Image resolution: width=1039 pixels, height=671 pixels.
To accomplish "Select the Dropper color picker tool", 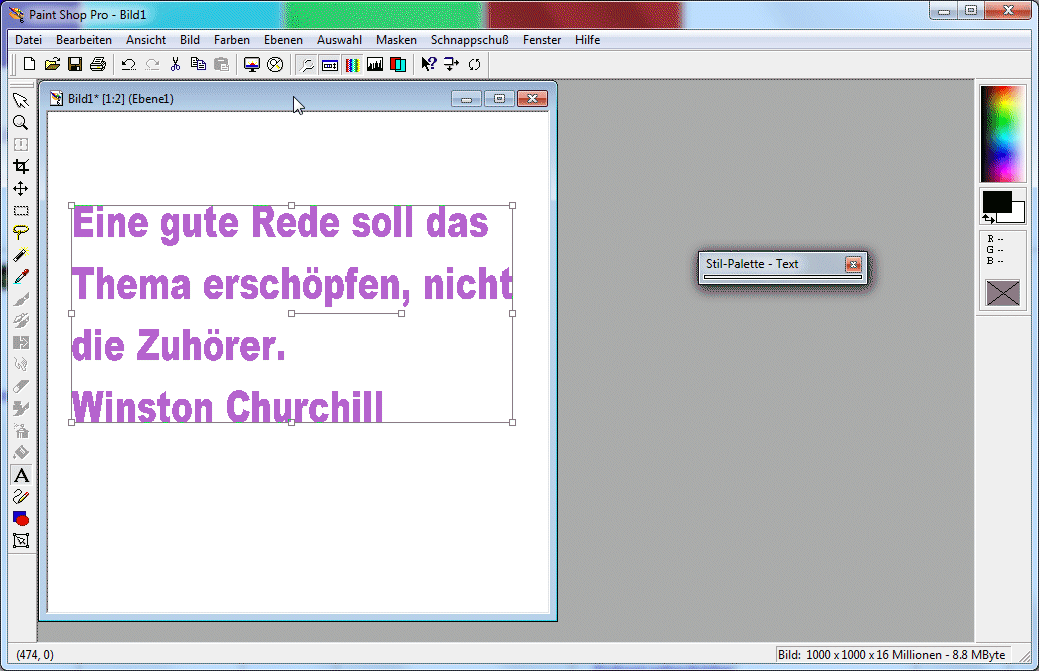I will point(21,277).
